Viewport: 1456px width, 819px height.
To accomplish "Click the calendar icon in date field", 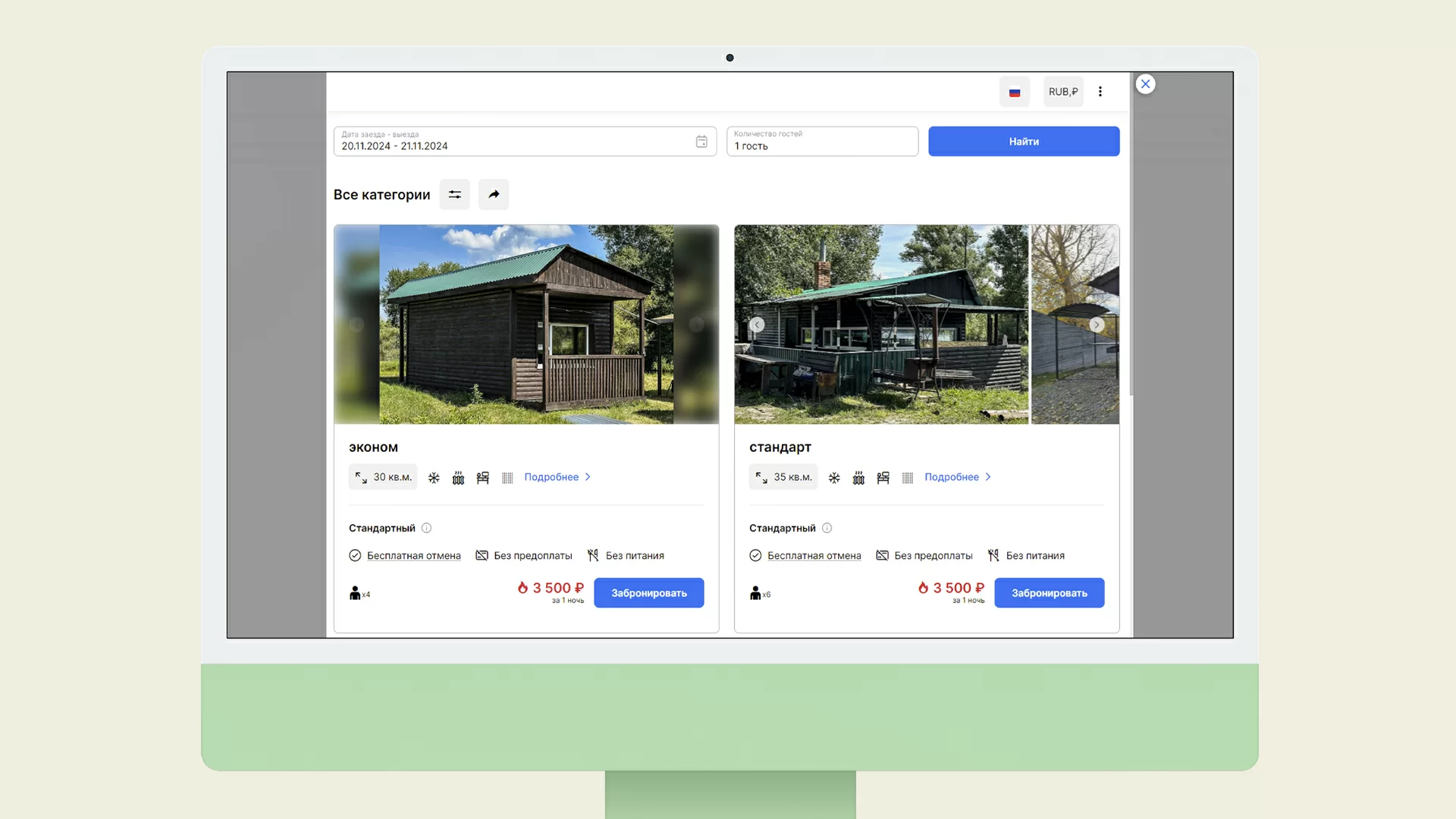I will 701,142.
